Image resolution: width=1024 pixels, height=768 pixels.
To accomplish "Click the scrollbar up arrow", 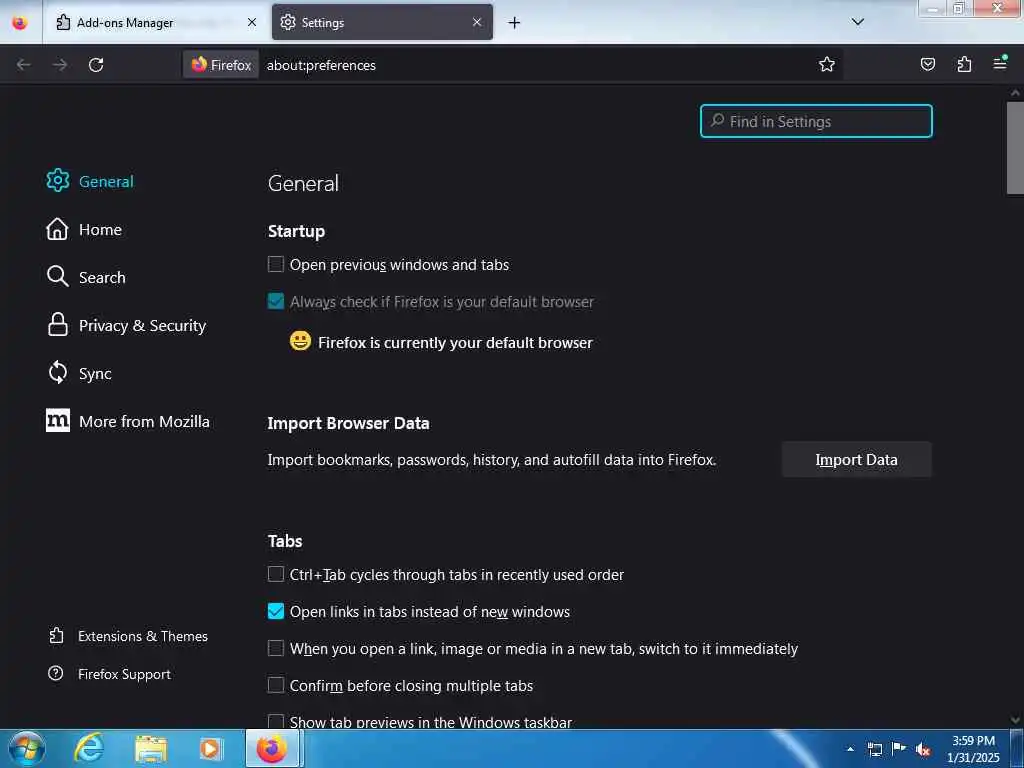I will coord(1015,93).
